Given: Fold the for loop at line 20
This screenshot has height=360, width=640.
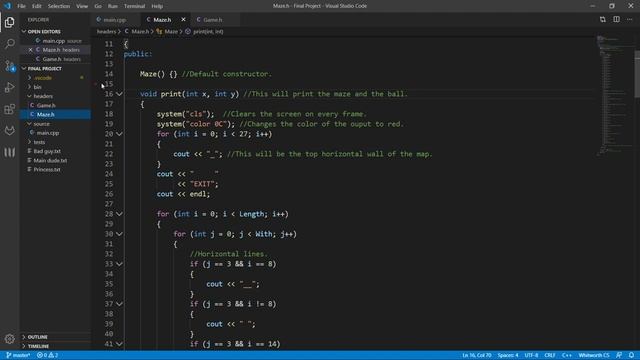Looking at the screenshot, I should click(119, 134).
